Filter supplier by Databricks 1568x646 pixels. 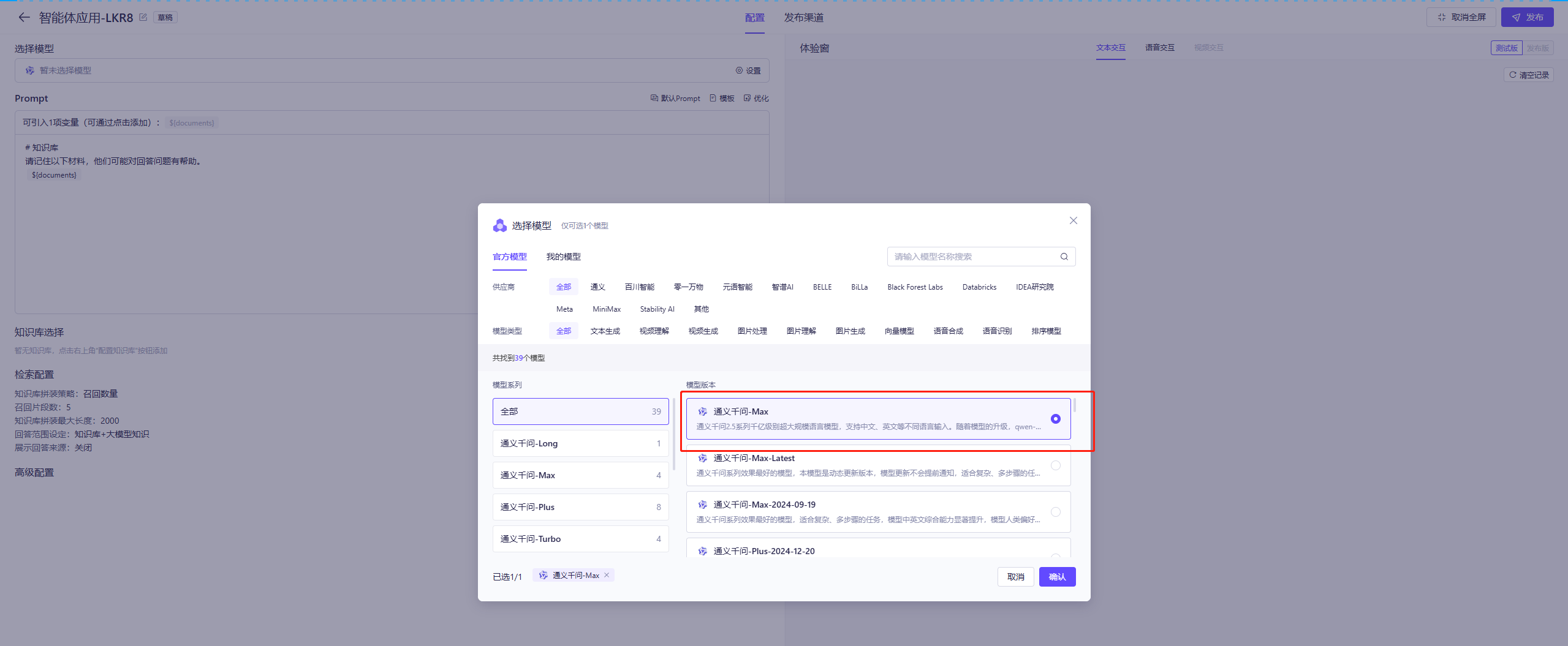point(980,287)
